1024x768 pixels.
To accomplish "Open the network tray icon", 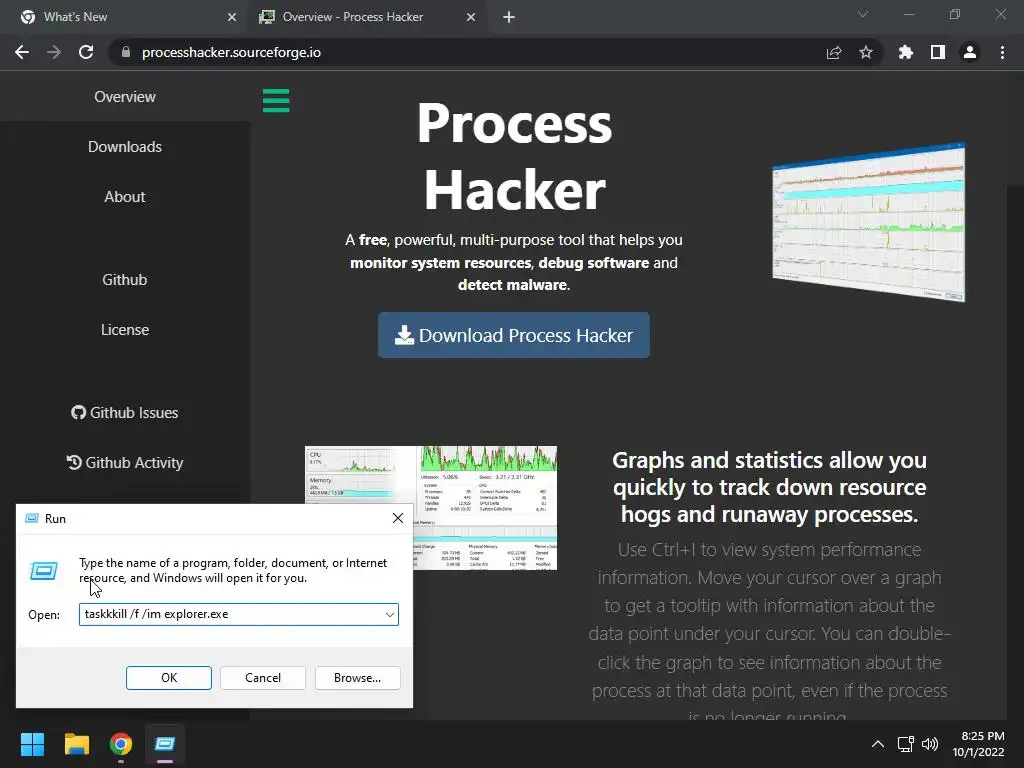I will 905,744.
